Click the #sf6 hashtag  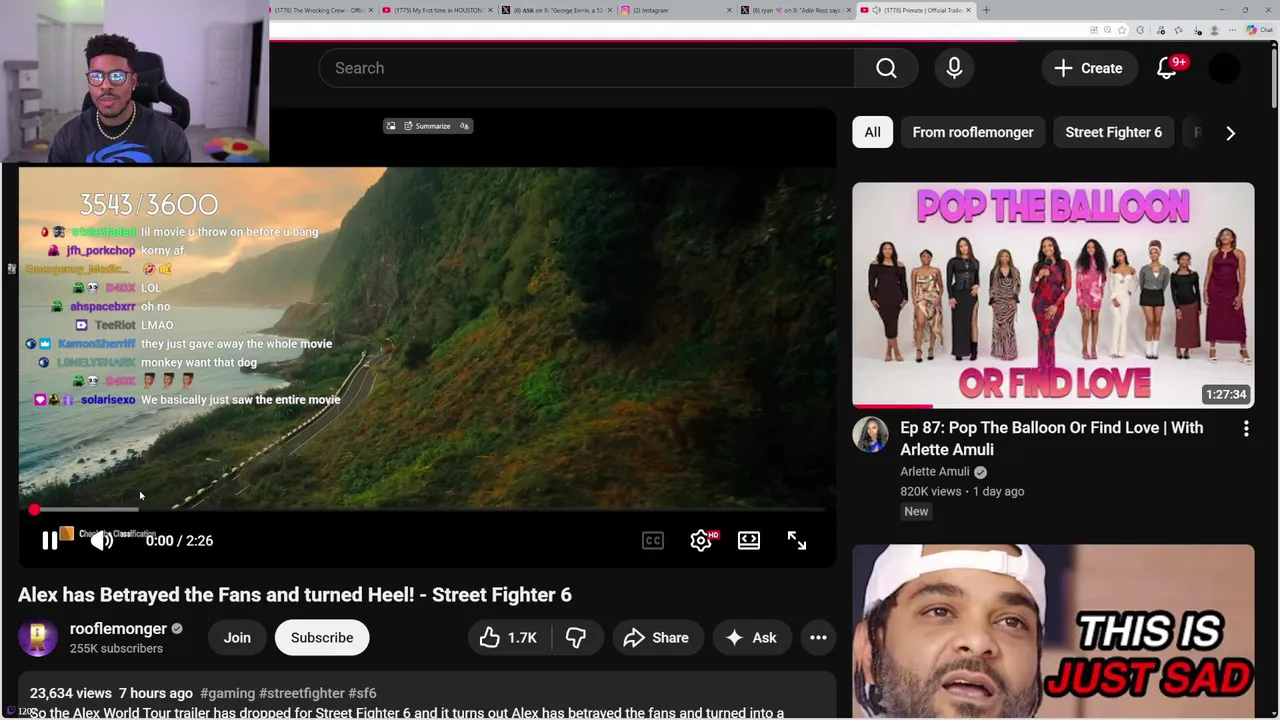[x=363, y=693]
